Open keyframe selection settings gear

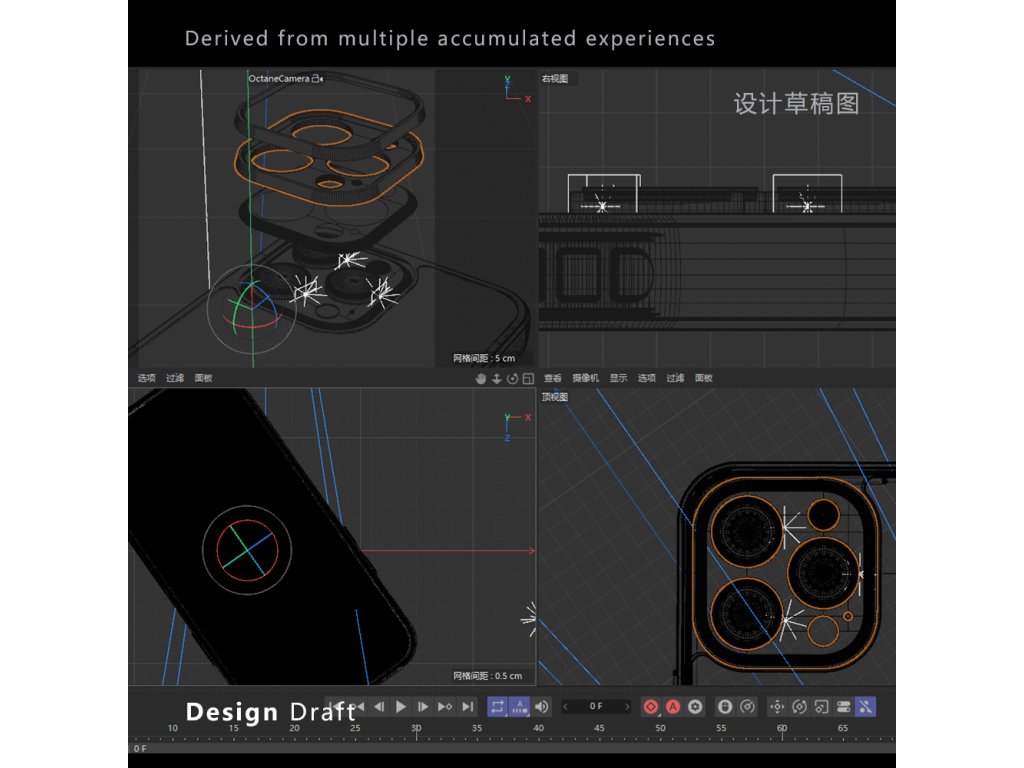(695, 707)
